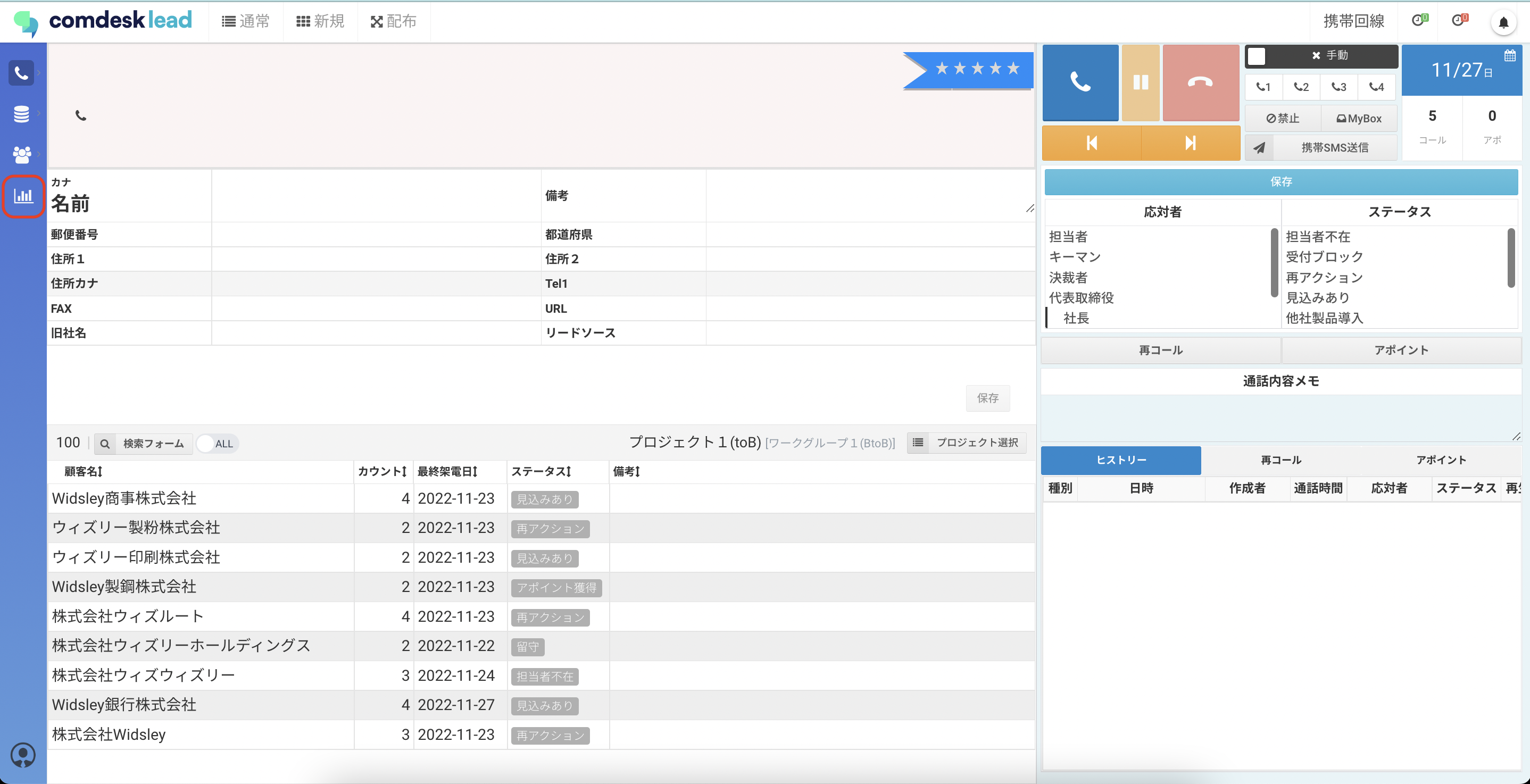Screen dimensions: 1530x784
Task: Open the calendar icon beside the date
Action: tap(1509, 56)
